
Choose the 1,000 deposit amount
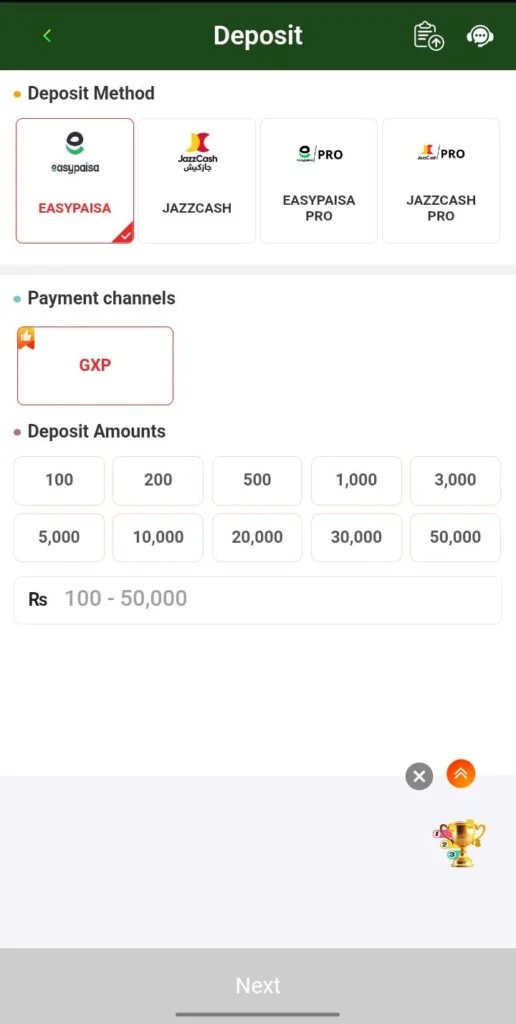point(357,481)
